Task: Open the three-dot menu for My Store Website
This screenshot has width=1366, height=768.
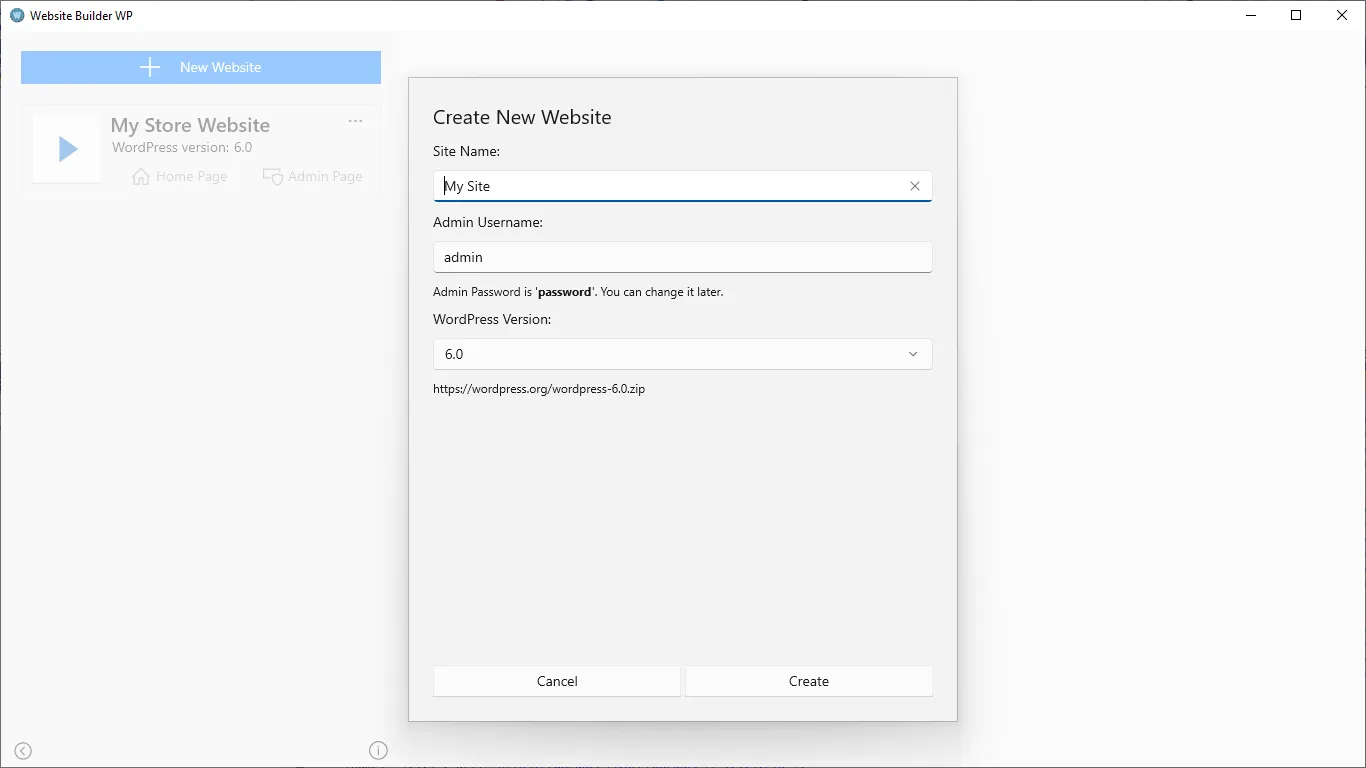Action: (355, 121)
